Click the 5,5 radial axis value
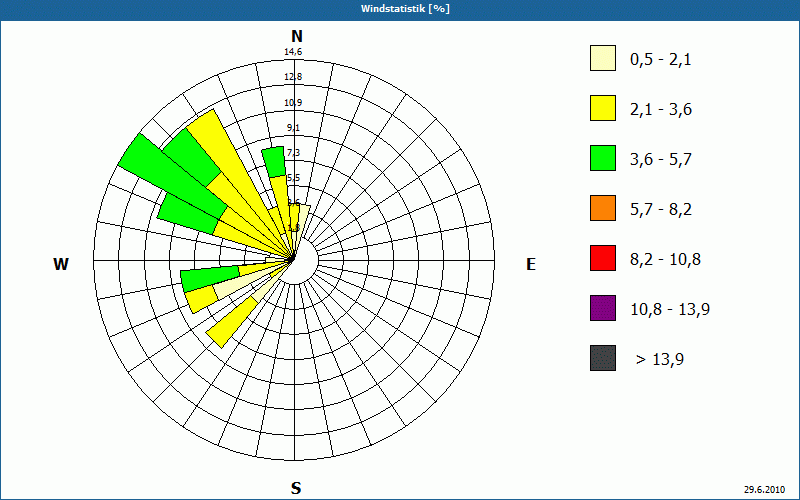The image size is (800, 500). (x=293, y=178)
